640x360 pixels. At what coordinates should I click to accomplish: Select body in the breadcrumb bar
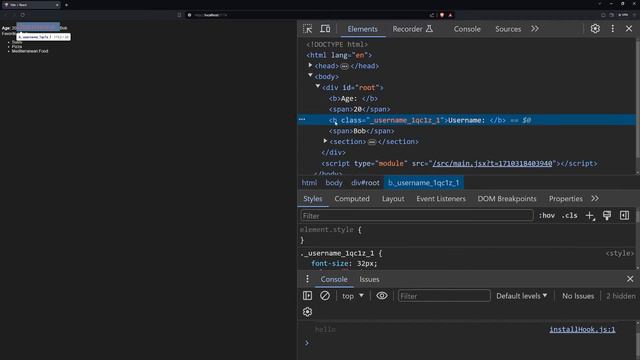[x=334, y=183]
